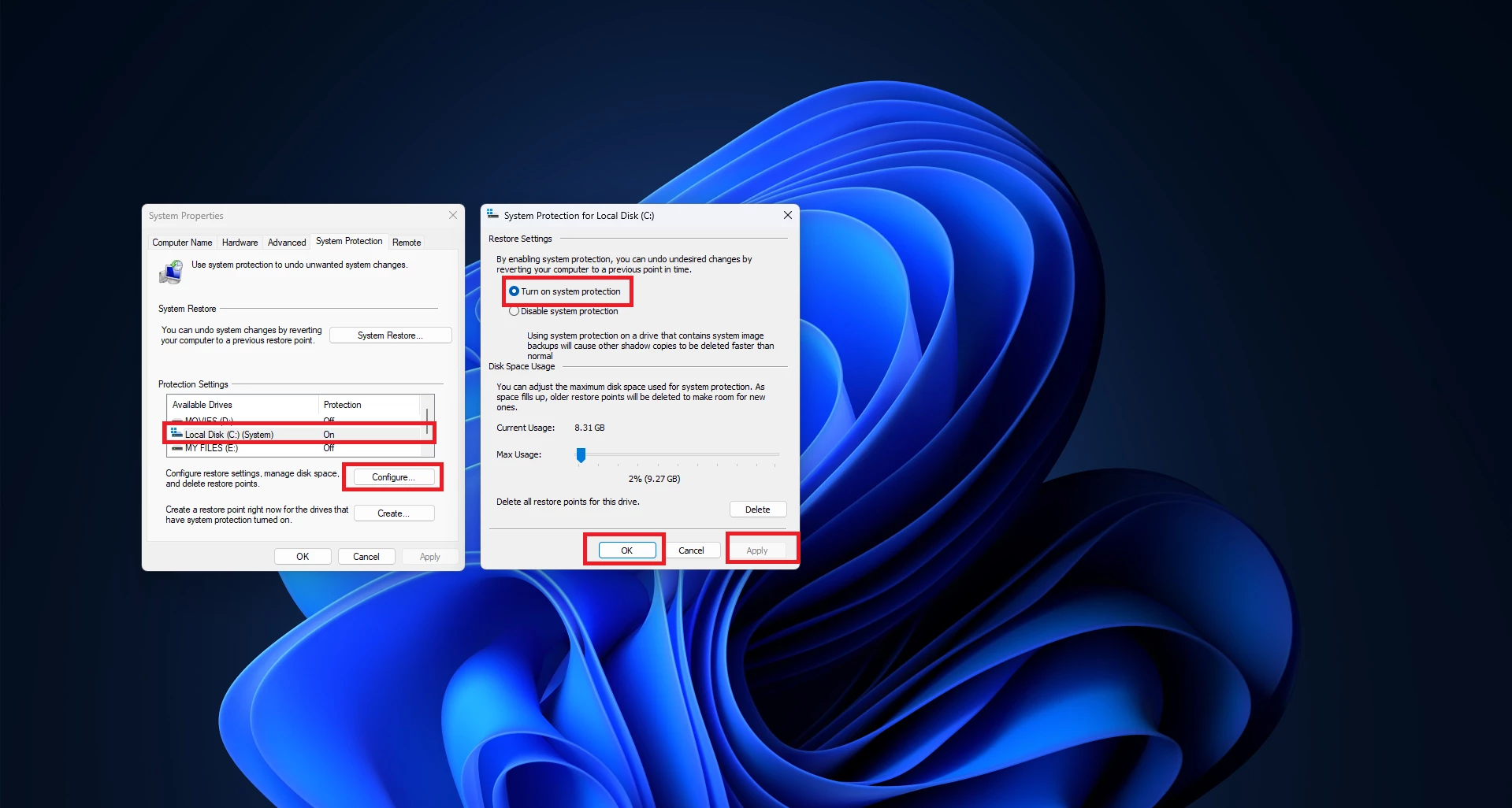
Task: Open the Computer Name tab
Action: coord(182,243)
